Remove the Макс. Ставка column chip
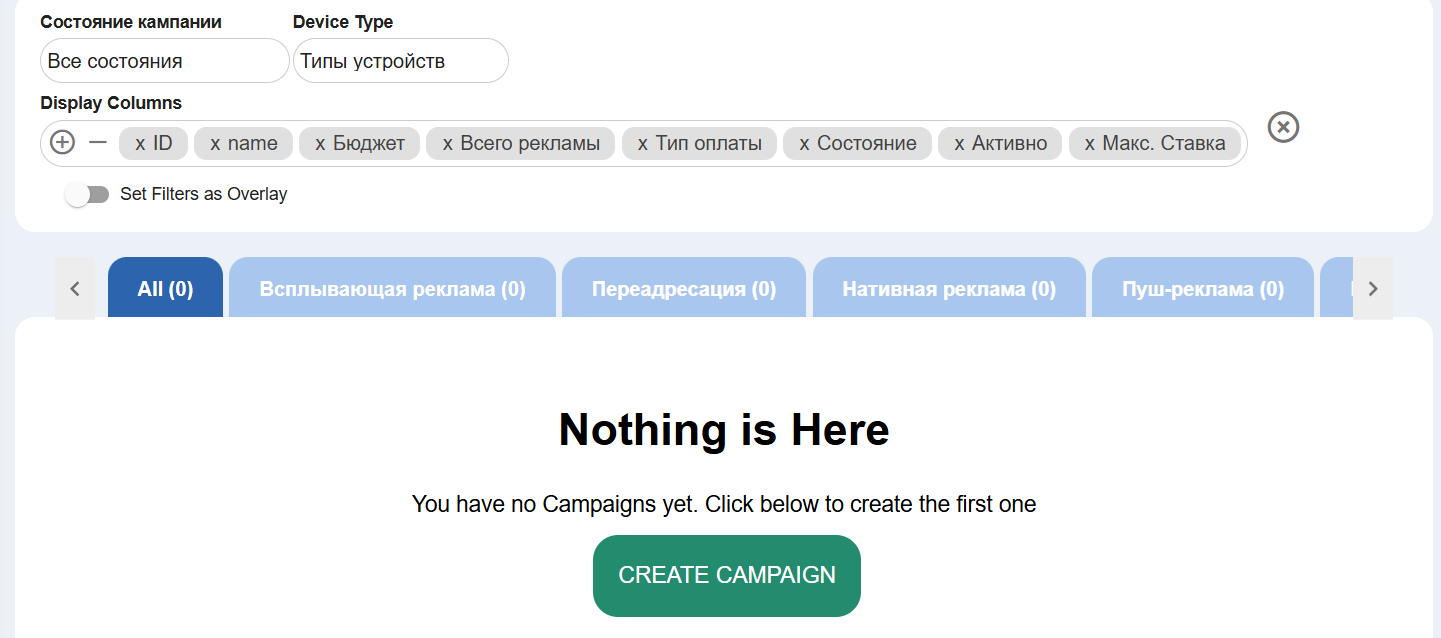Viewport: 1441px width, 638px height. pyautogui.click(x=1090, y=144)
